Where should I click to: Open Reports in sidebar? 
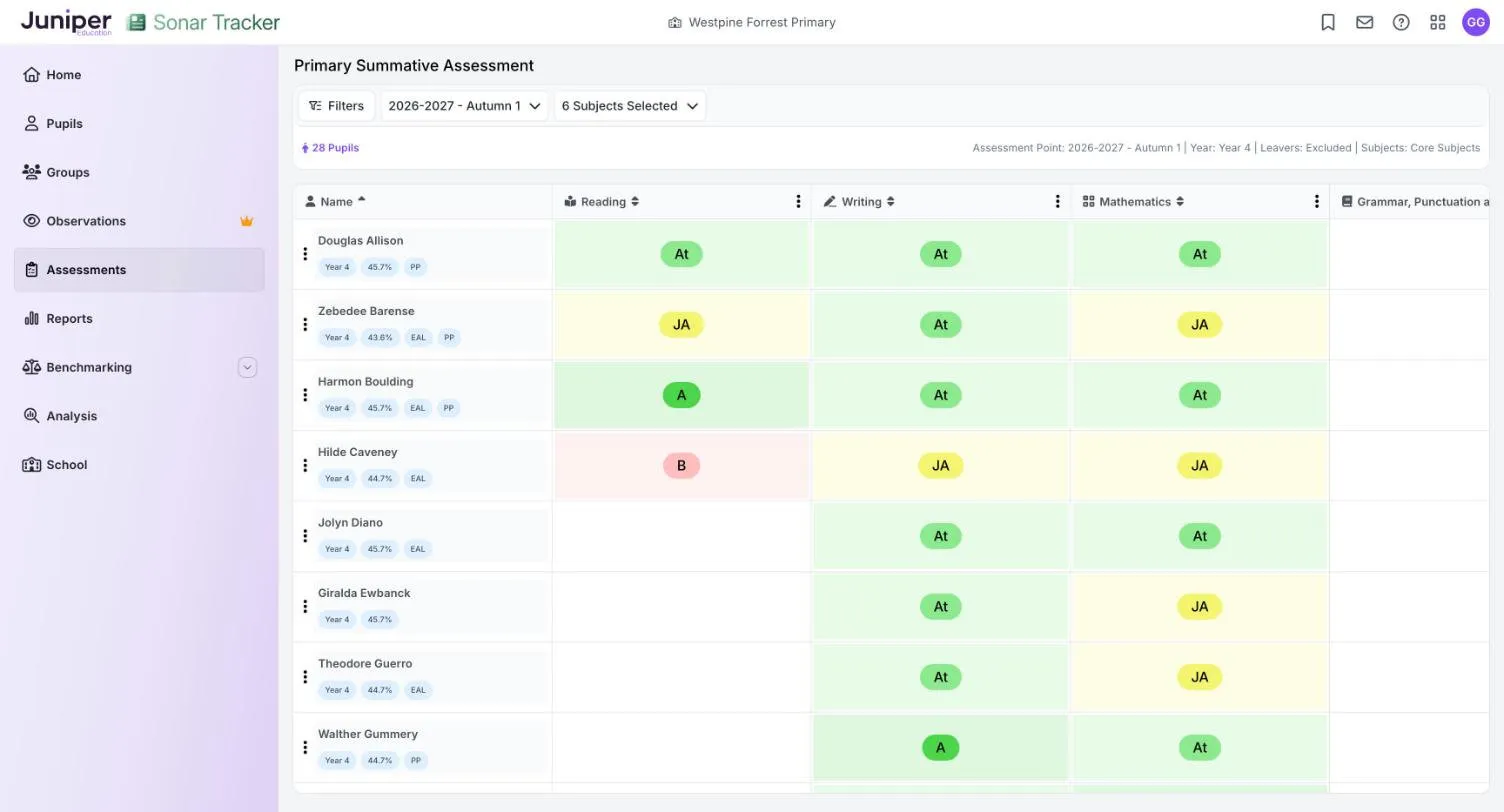(x=139, y=319)
